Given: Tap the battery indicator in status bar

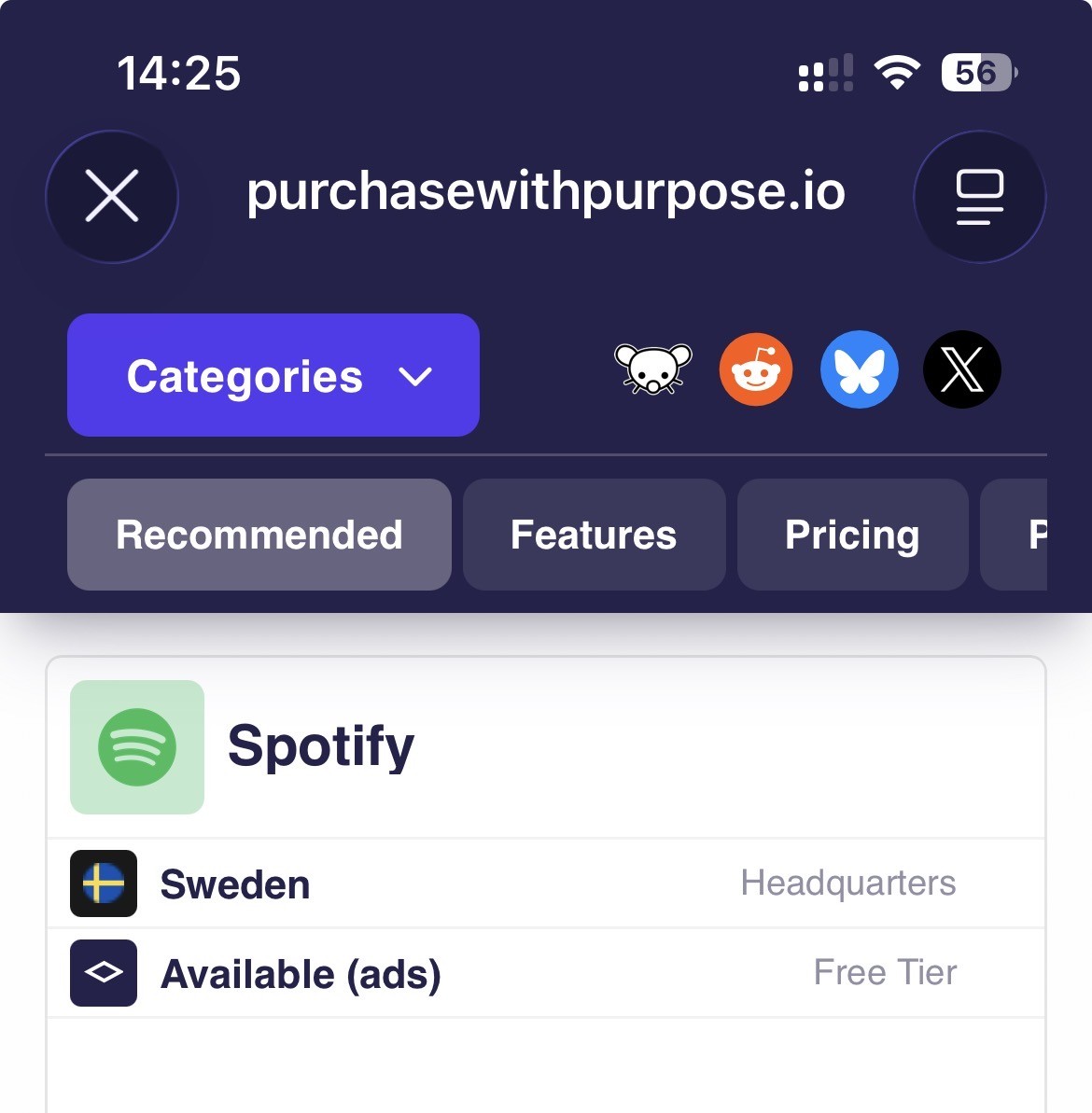Looking at the screenshot, I should pyautogui.click(x=978, y=73).
